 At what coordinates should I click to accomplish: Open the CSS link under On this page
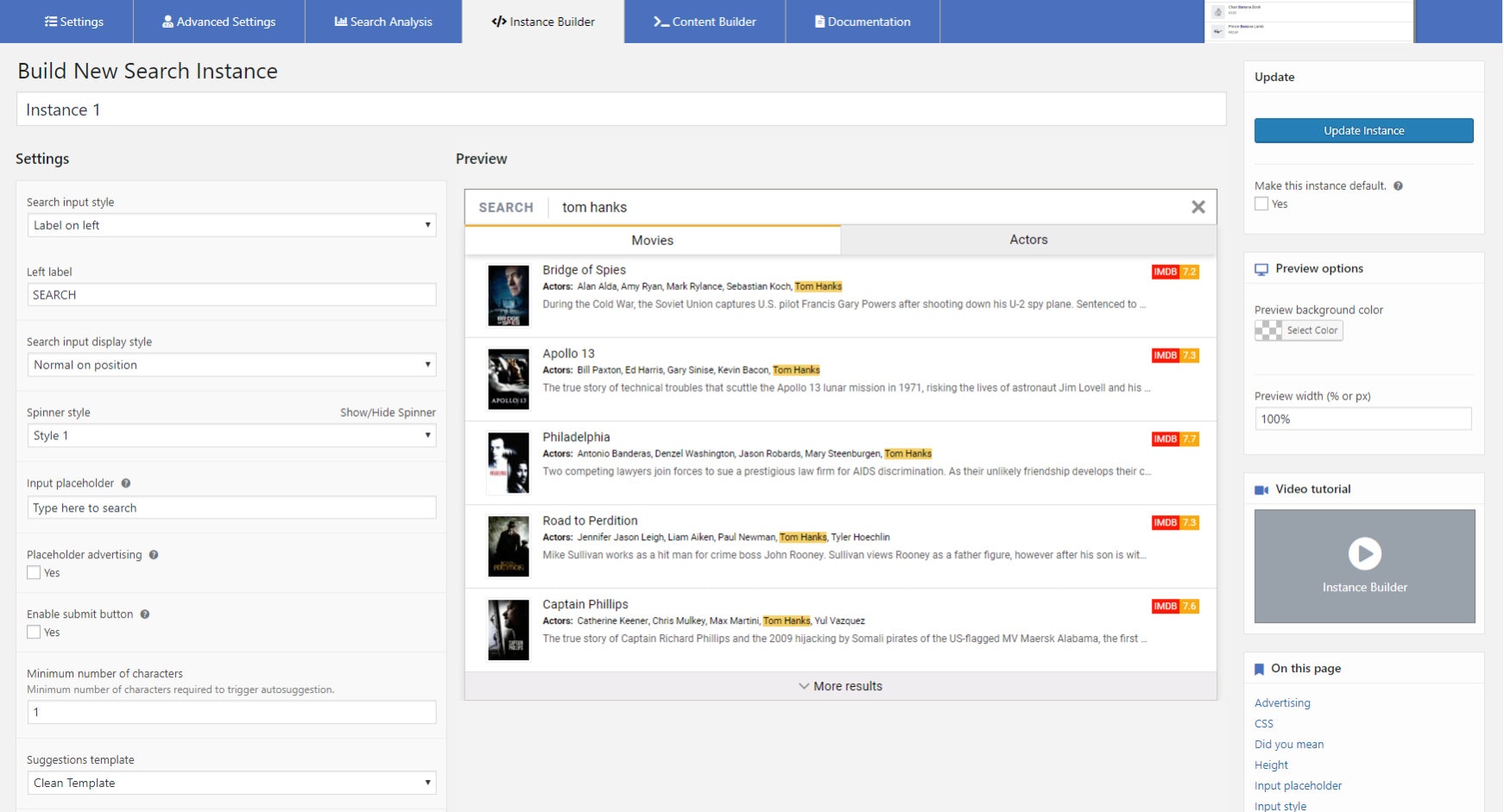pos(1264,723)
